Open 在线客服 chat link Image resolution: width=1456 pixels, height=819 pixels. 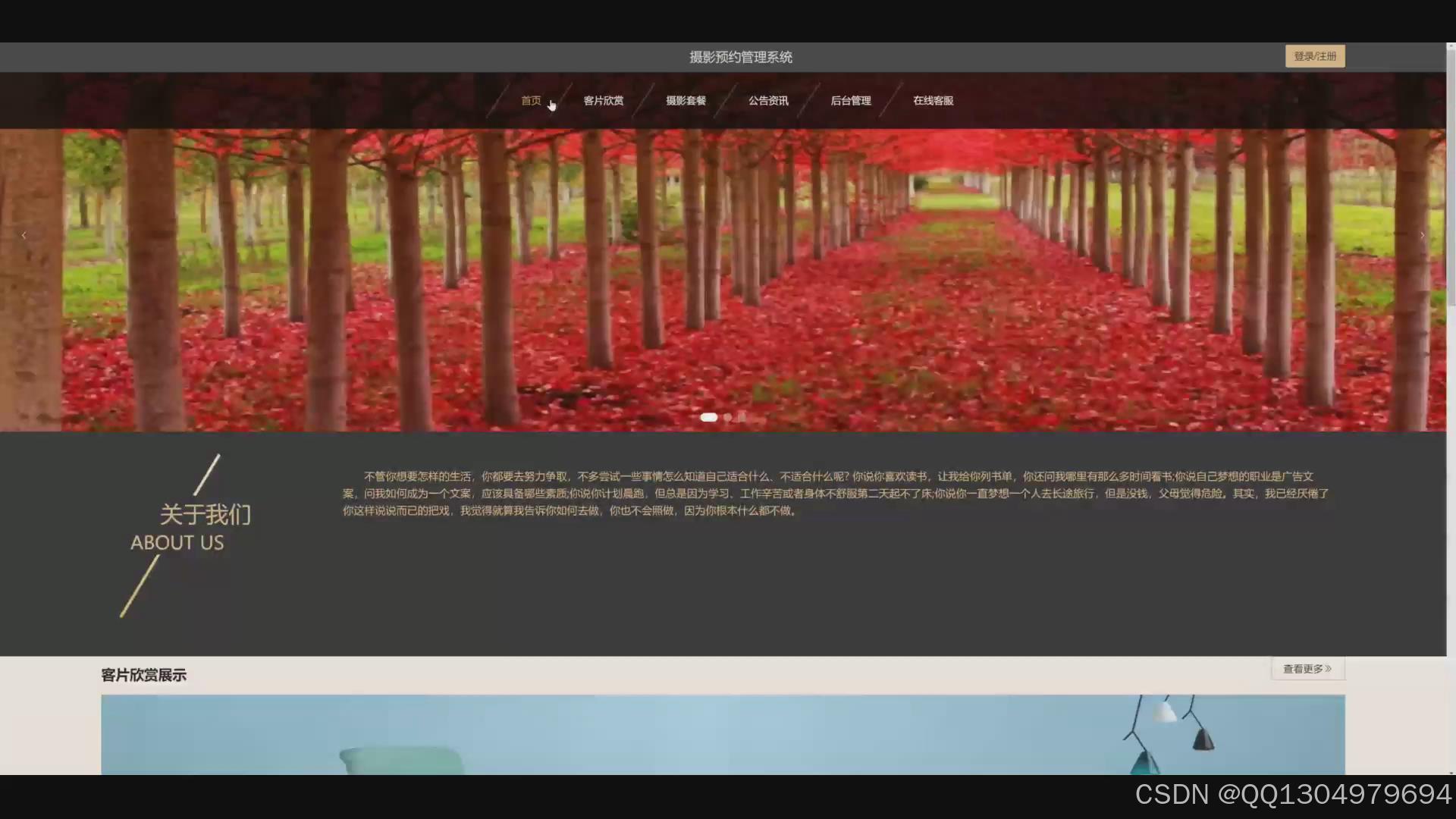(x=933, y=101)
